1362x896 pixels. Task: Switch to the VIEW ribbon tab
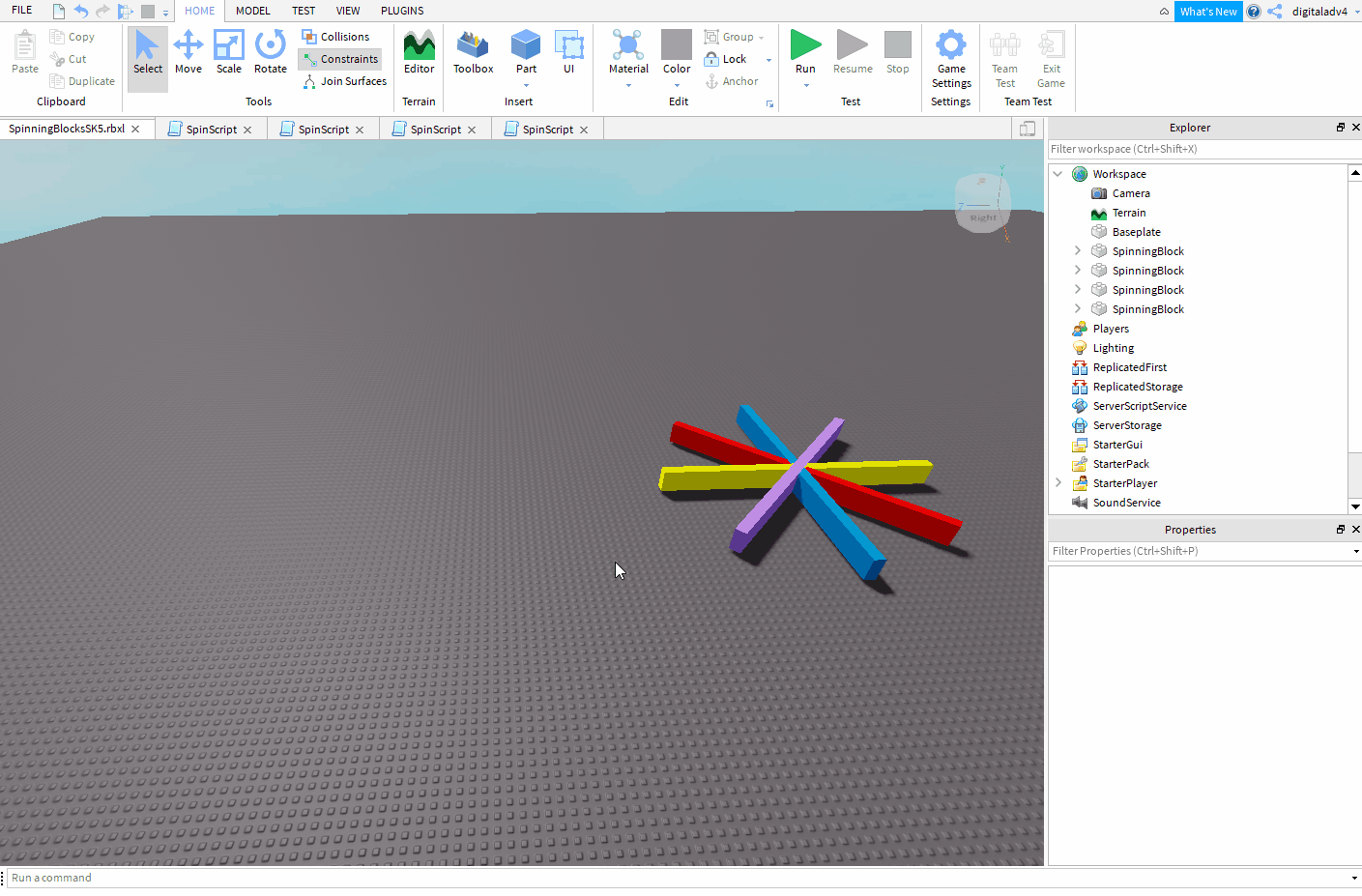(348, 11)
